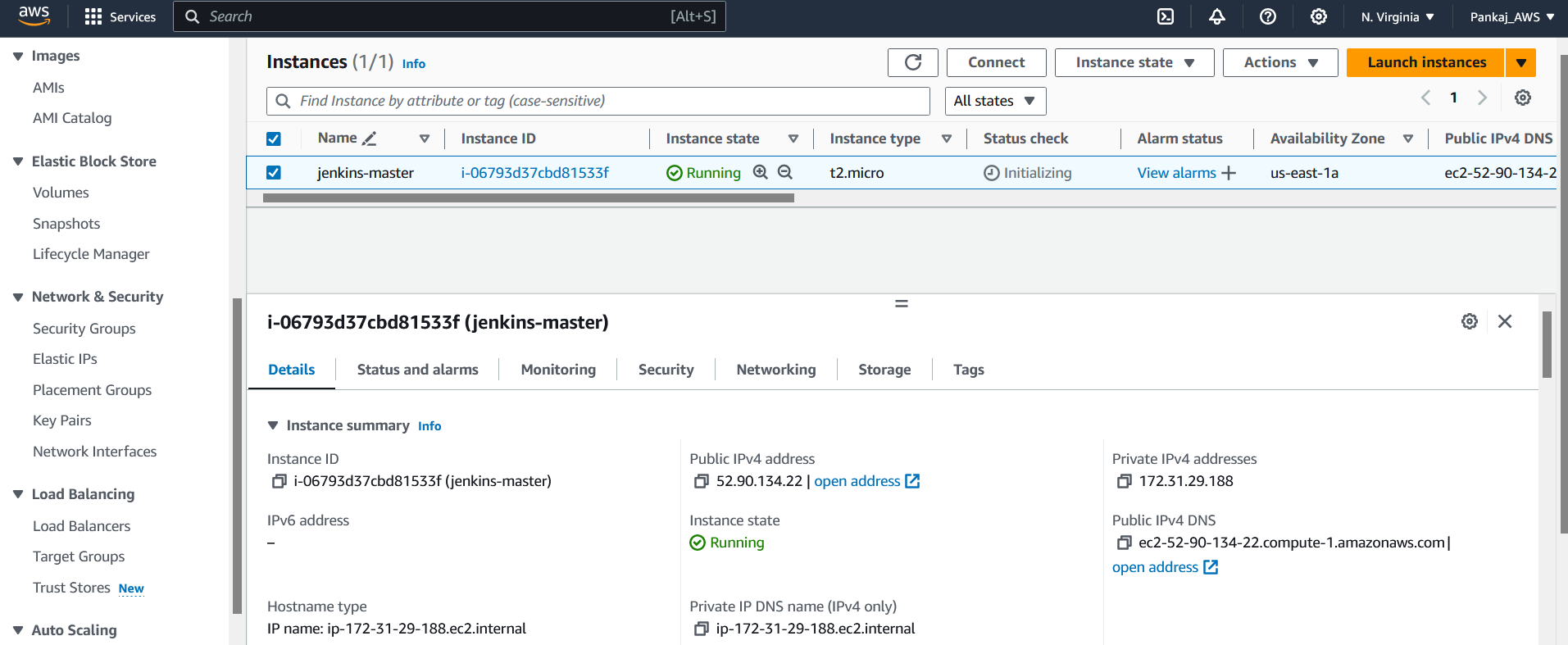Focus the top AWS Search box
Screen dimensions: 1568x645
[x=449, y=16]
